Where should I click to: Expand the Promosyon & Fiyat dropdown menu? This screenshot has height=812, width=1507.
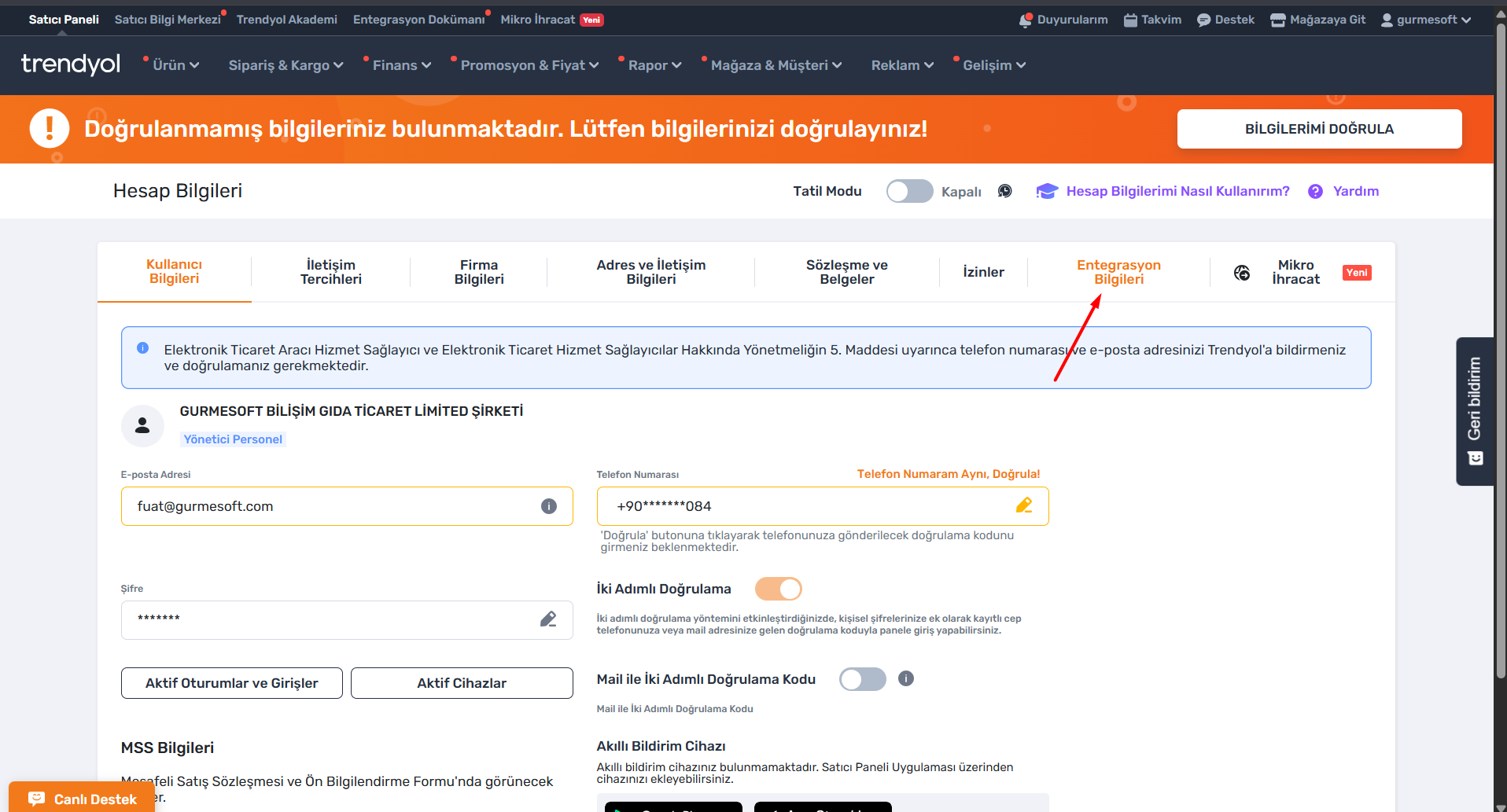click(x=530, y=65)
